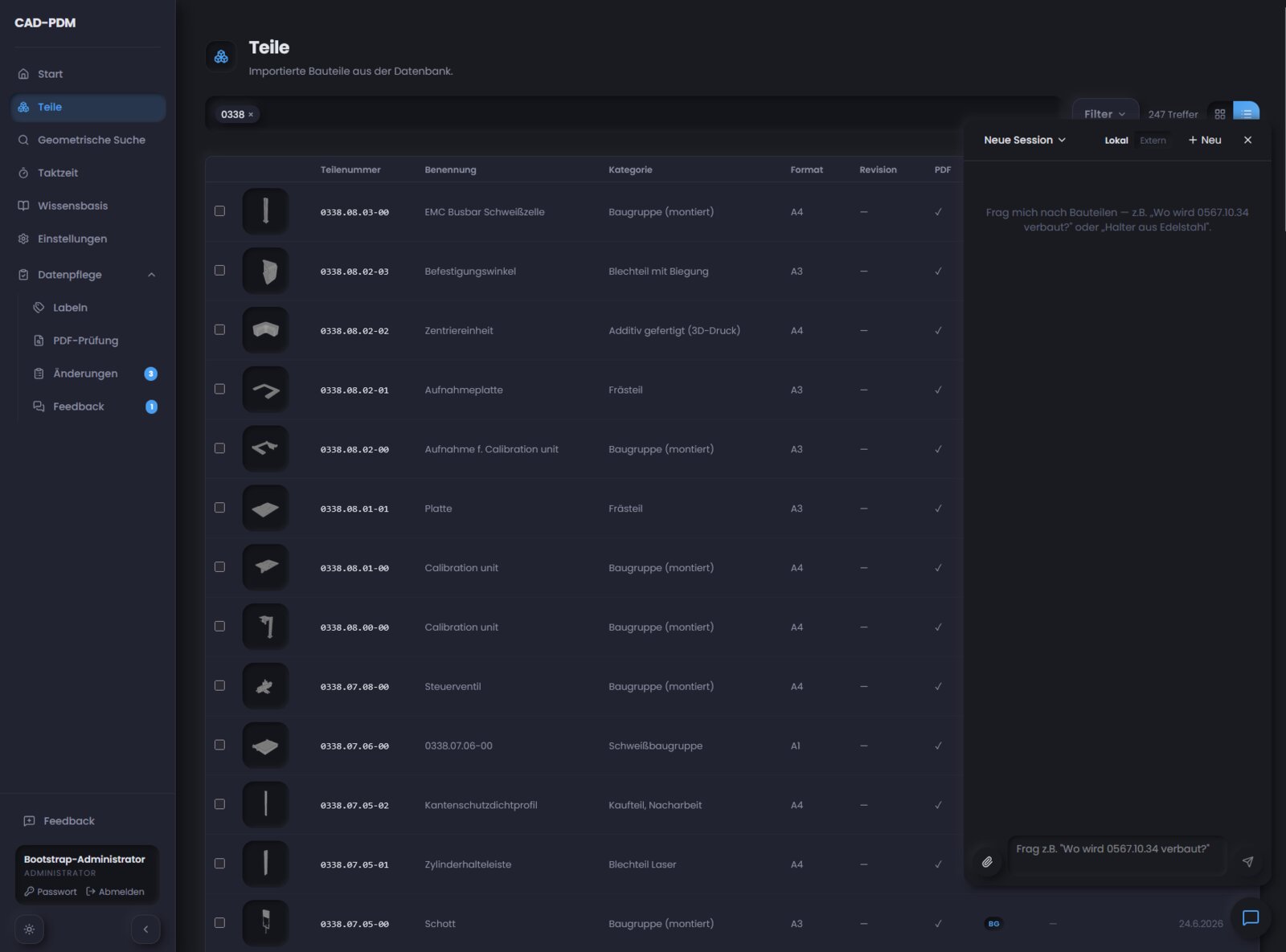This screenshot has width=1286, height=952.
Task: Click the BG badge in Schott row
Action: (x=994, y=924)
